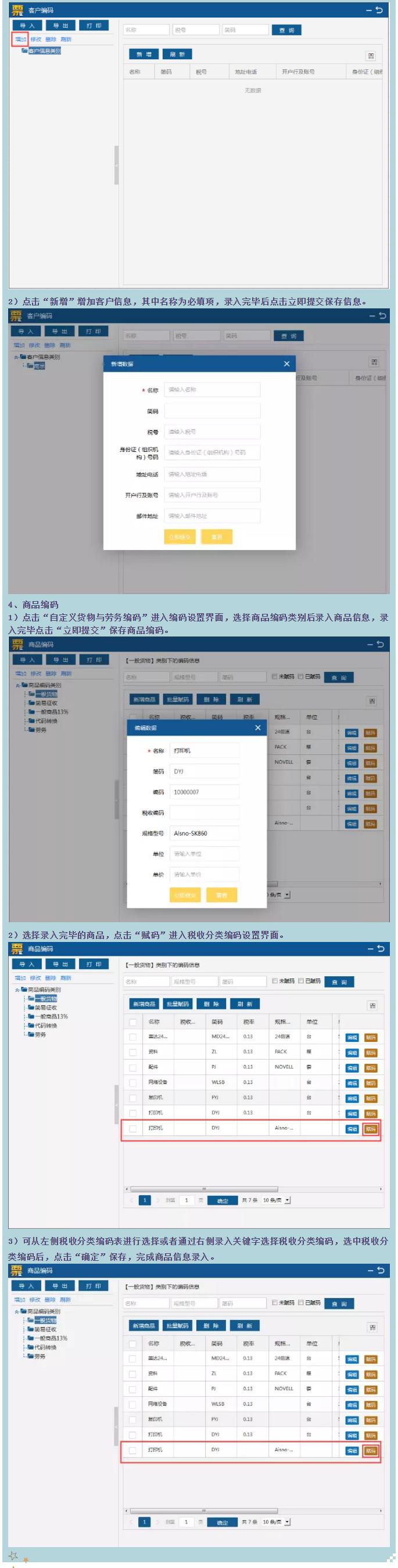Click return arrow in 编辑数据 screenshot's 商品编码 title bar
Screen dimensions: 398x1568
pos(381,644)
